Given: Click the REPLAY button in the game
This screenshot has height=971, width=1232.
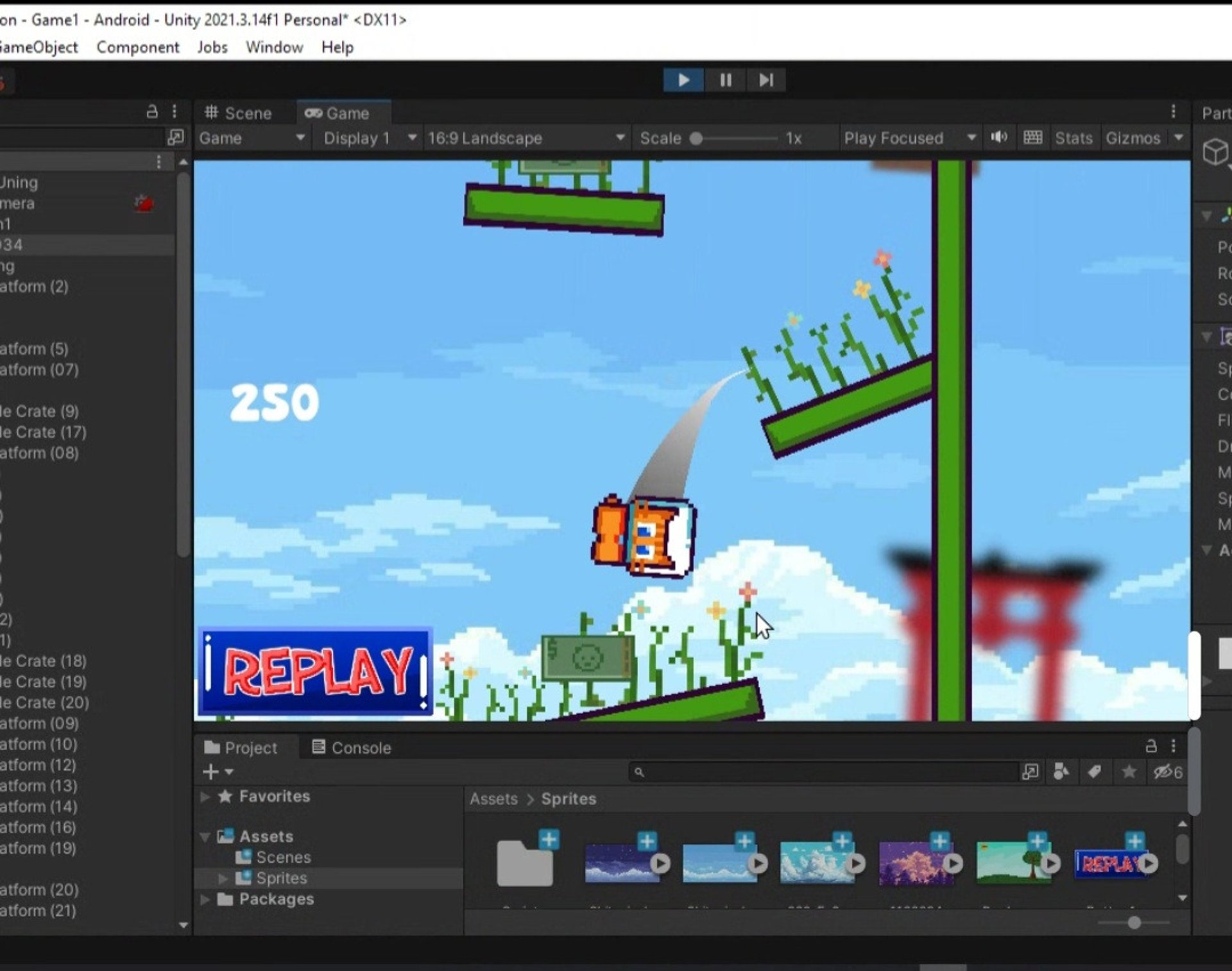Looking at the screenshot, I should 316,671.
